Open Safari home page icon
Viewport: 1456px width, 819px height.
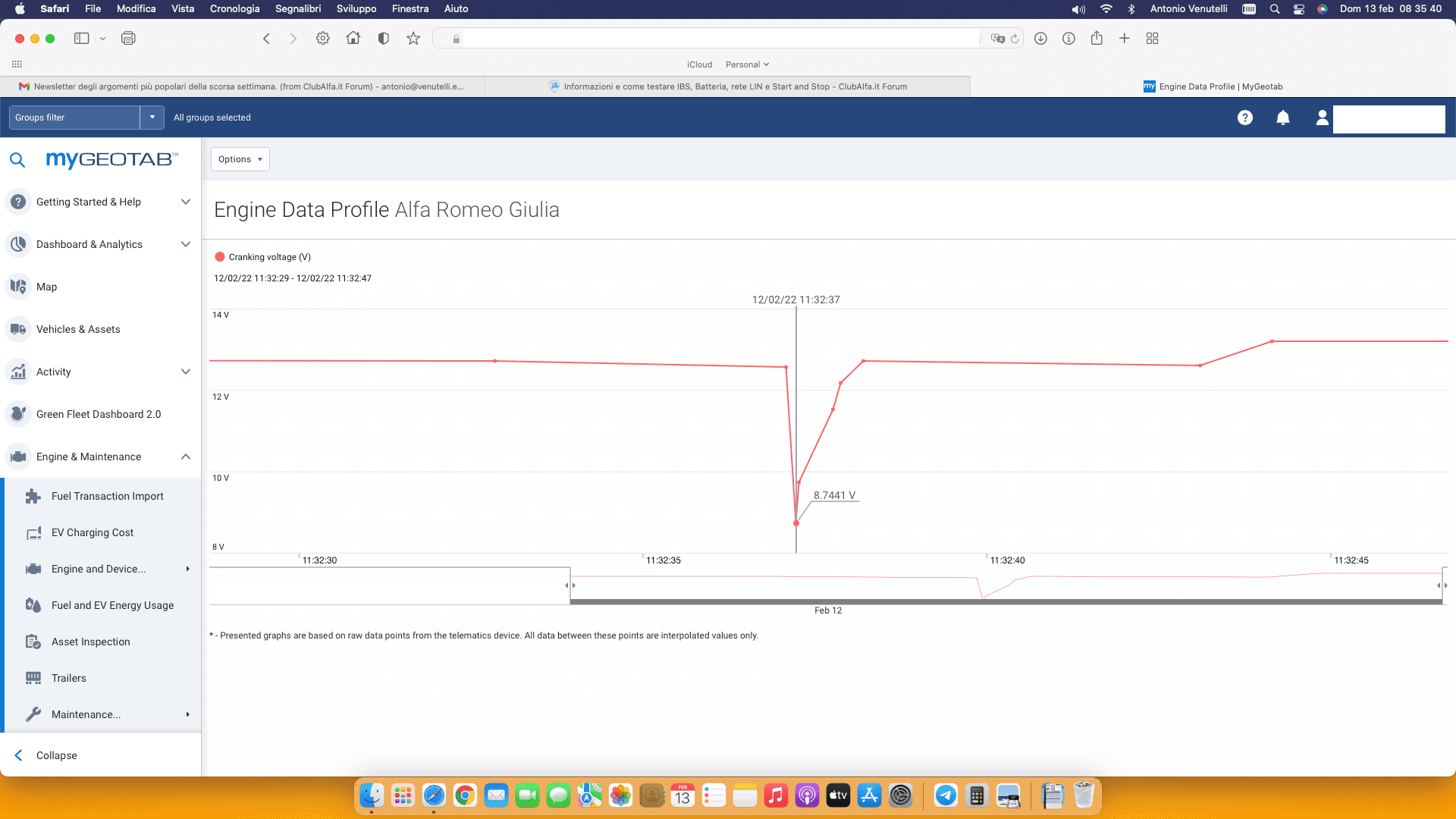click(x=353, y=38)
